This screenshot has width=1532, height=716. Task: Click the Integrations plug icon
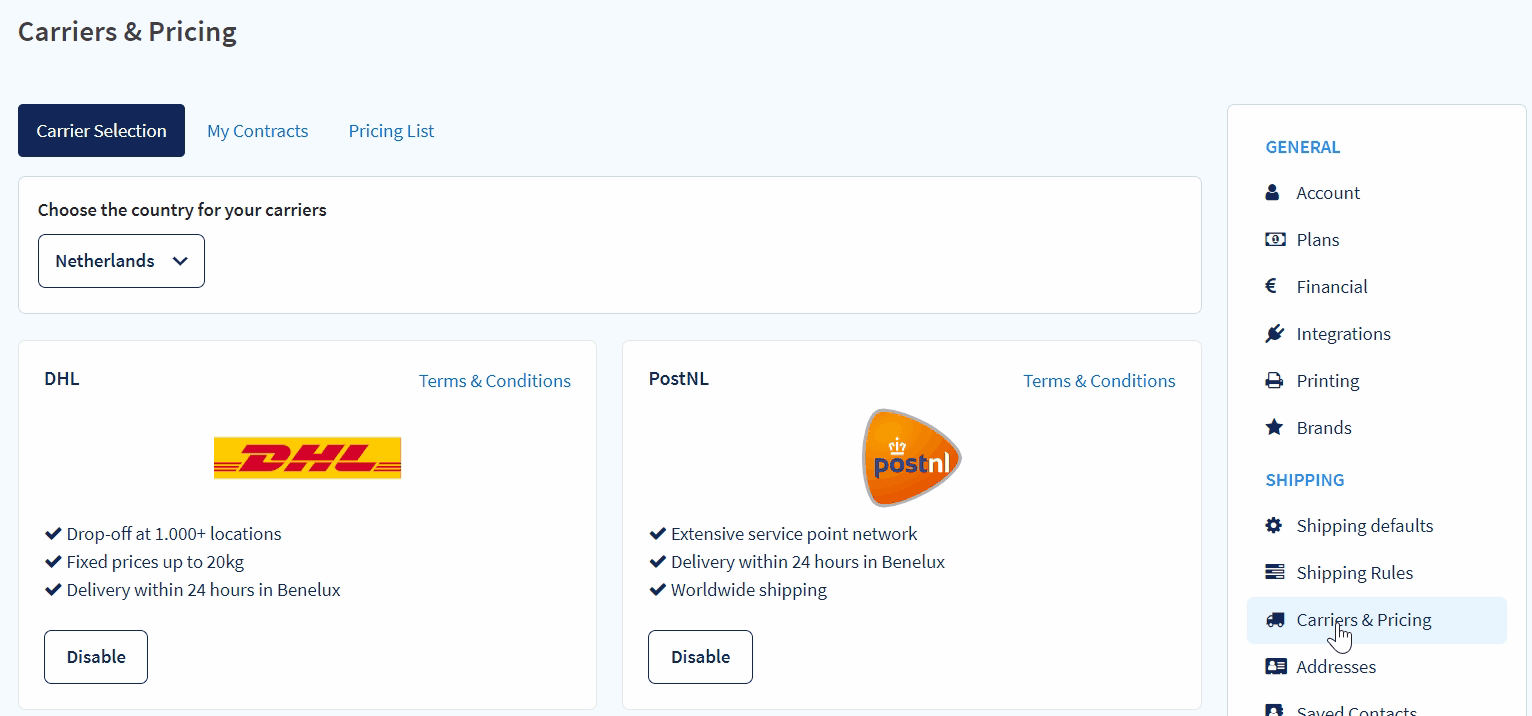[x=1274, y=333]
